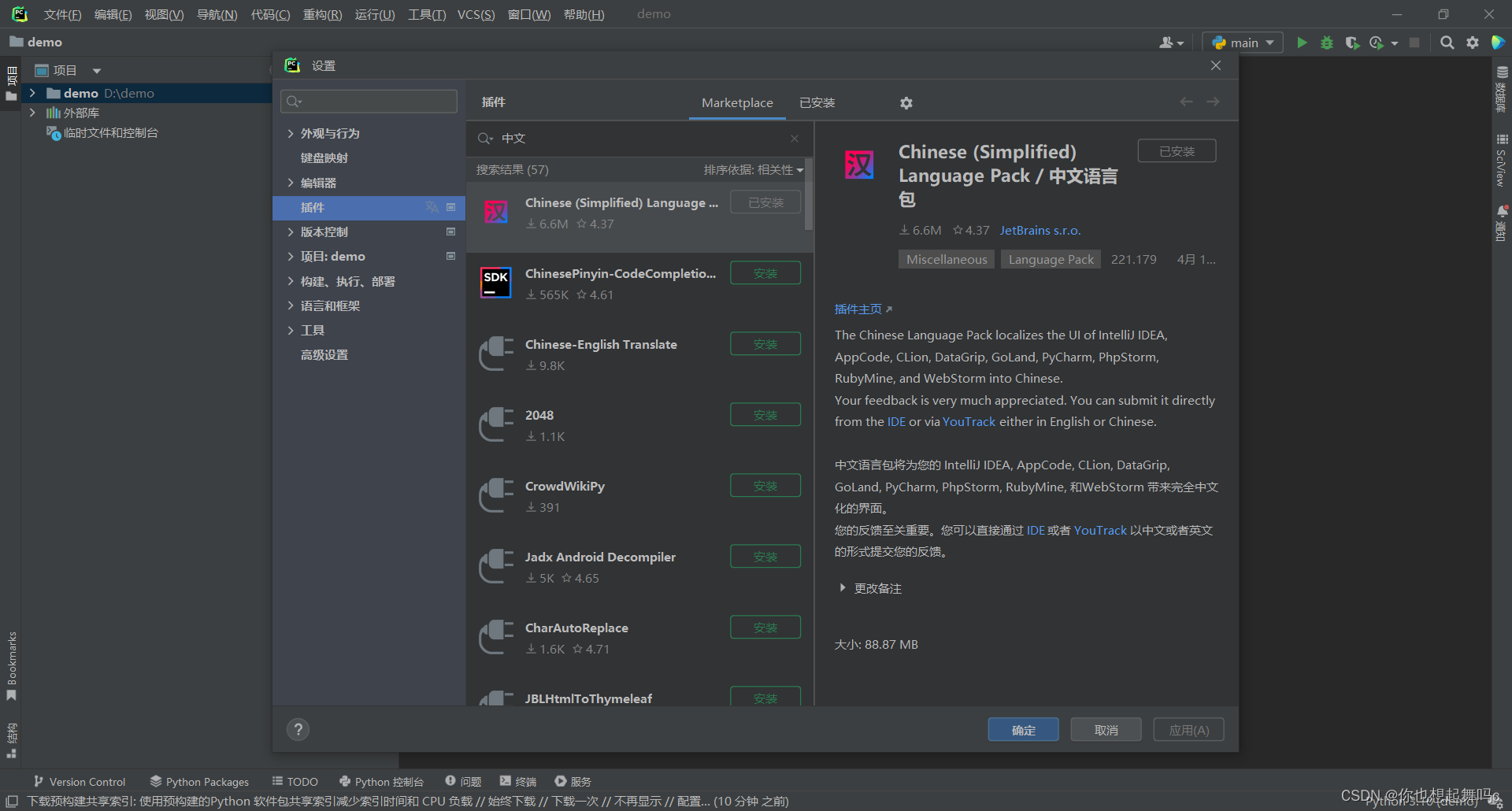Image resolution: width=1512 pixels, height=811 pixels.
Task: Open VCS(S) menu
Action: tap(476, 14)
